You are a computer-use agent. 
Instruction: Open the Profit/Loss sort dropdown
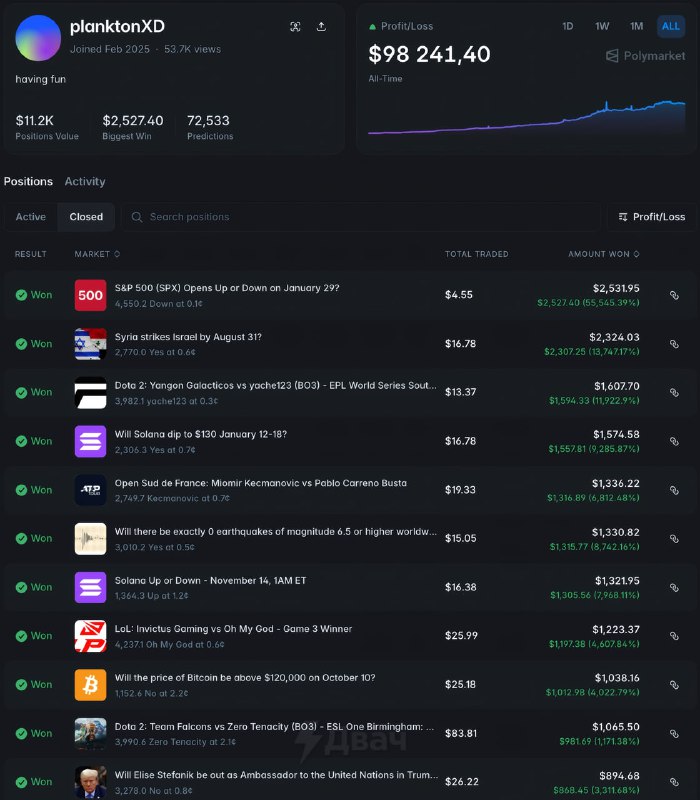point(652,217)
